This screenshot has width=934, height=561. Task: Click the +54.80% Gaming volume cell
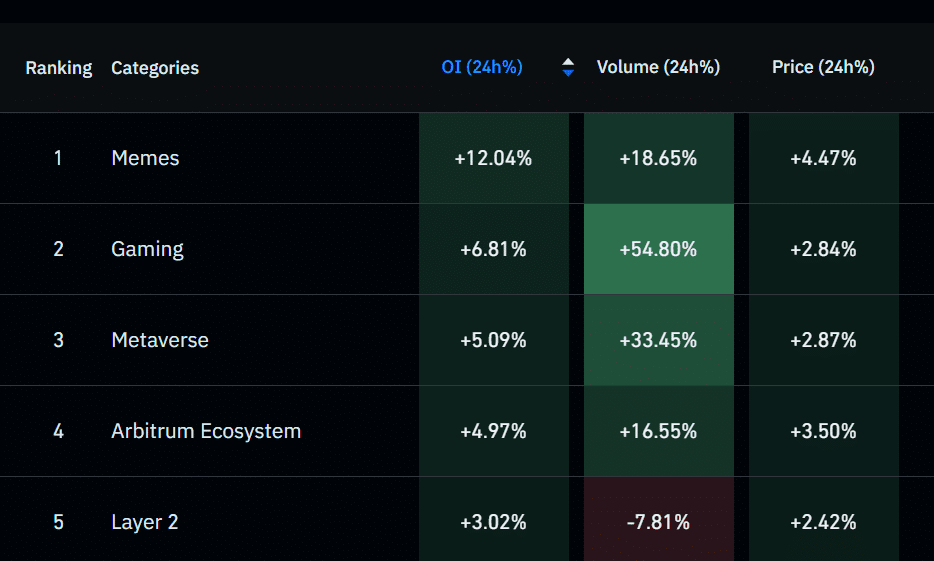(x=658, y=249)
